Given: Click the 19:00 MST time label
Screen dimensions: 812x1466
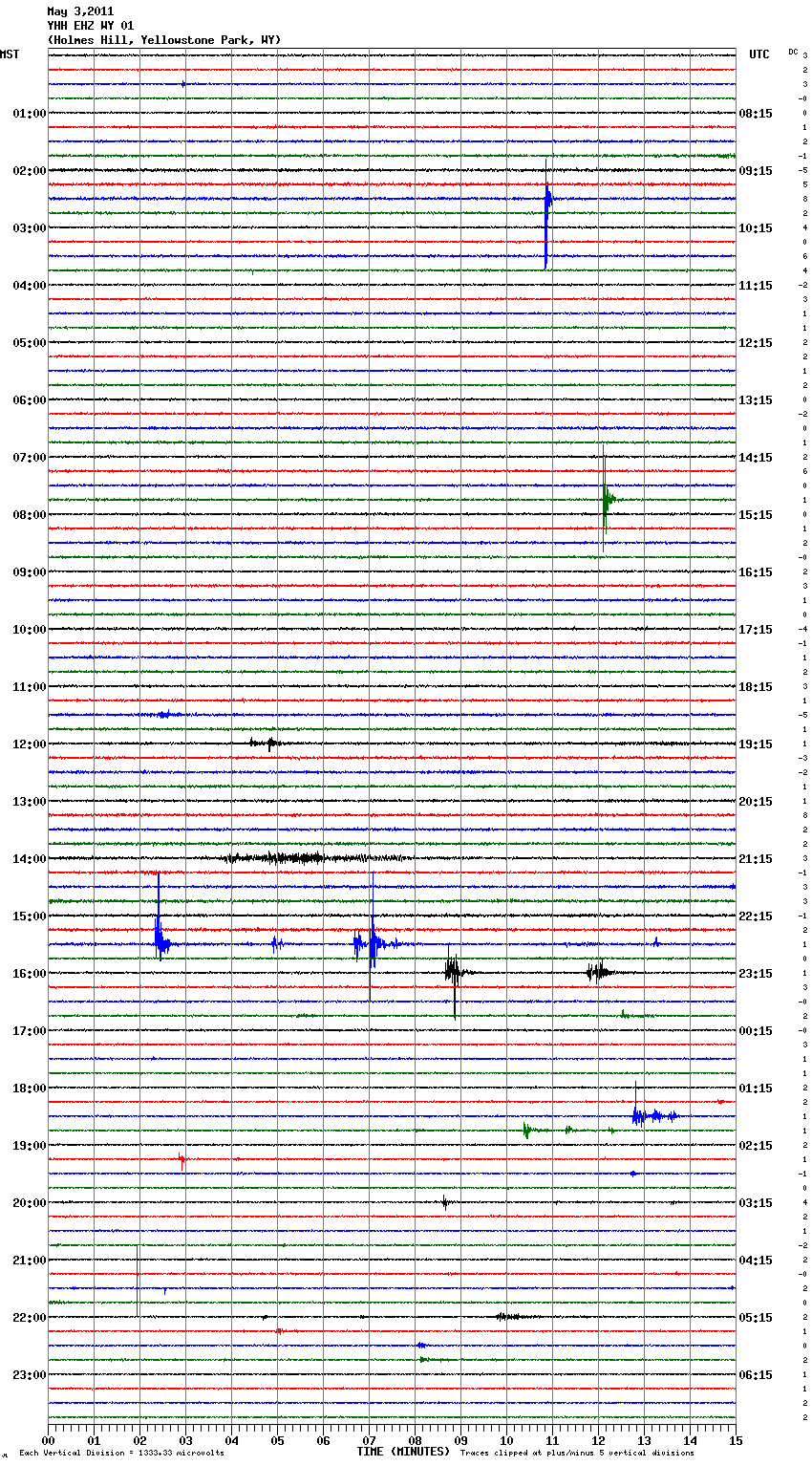Looking at the screenshot, I should pos(30,1146).
